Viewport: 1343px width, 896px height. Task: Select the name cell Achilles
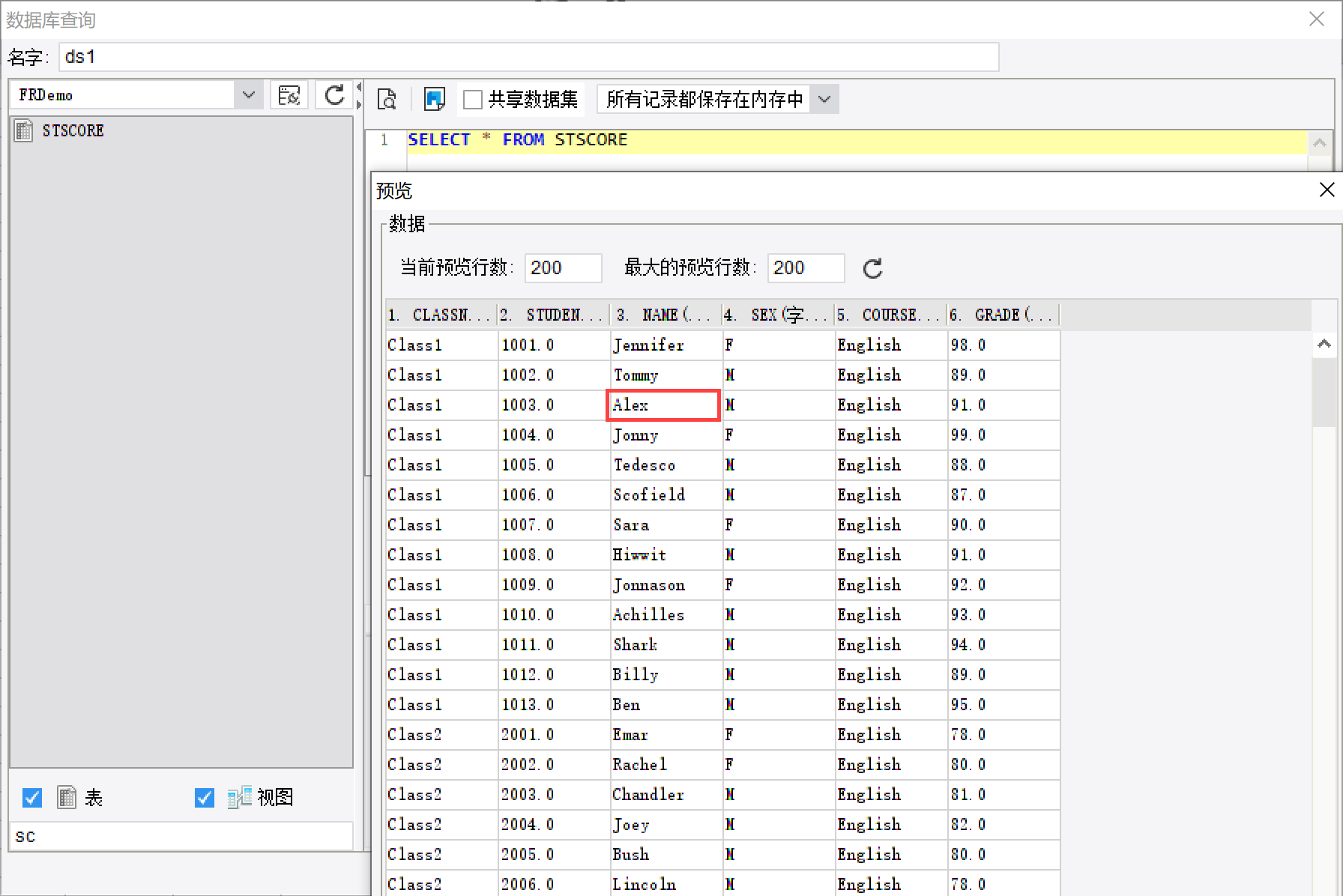(666, 615)
